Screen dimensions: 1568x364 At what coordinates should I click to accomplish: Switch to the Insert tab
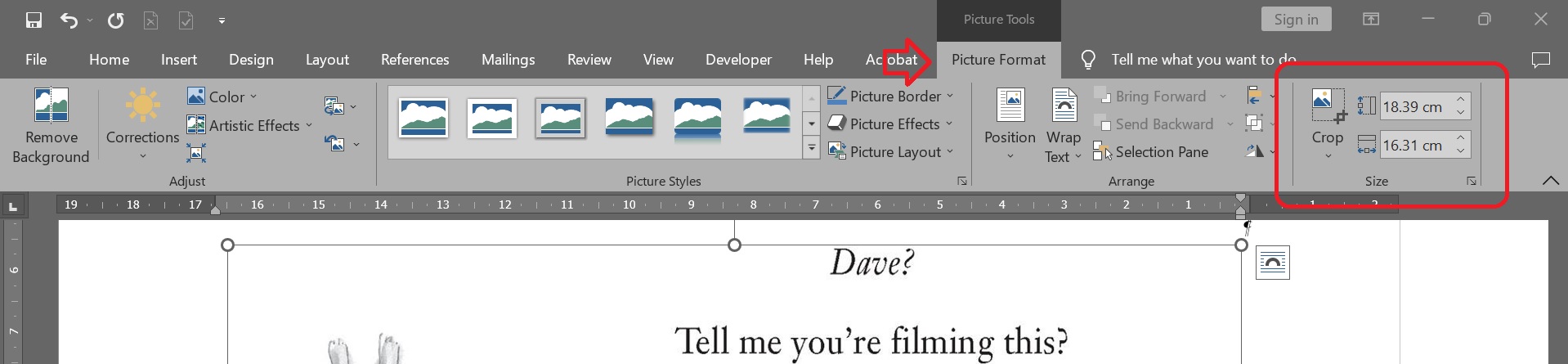coord(179,60)
